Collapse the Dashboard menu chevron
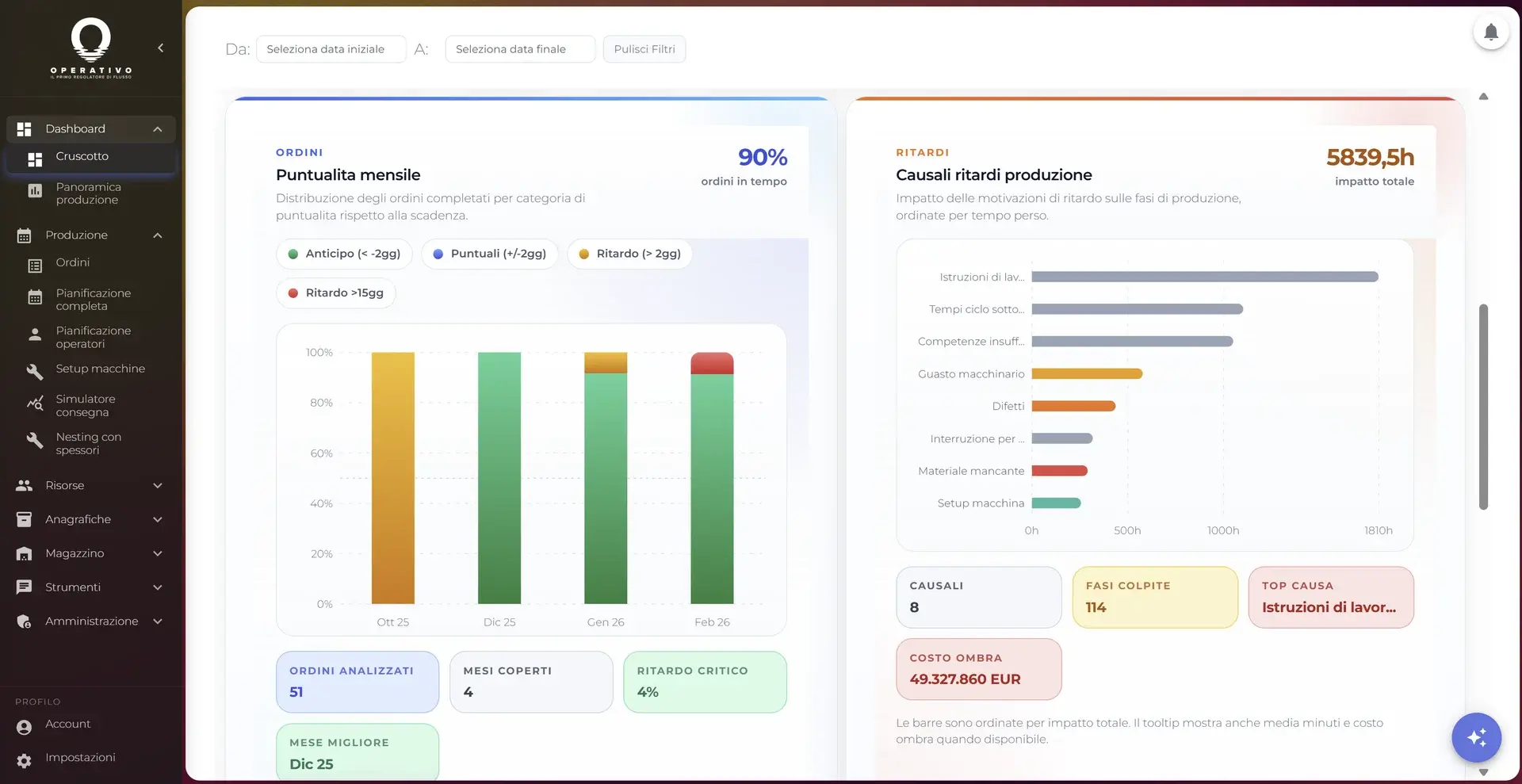The height and width of the screenshot is (784, 1522). click(158, 129)
